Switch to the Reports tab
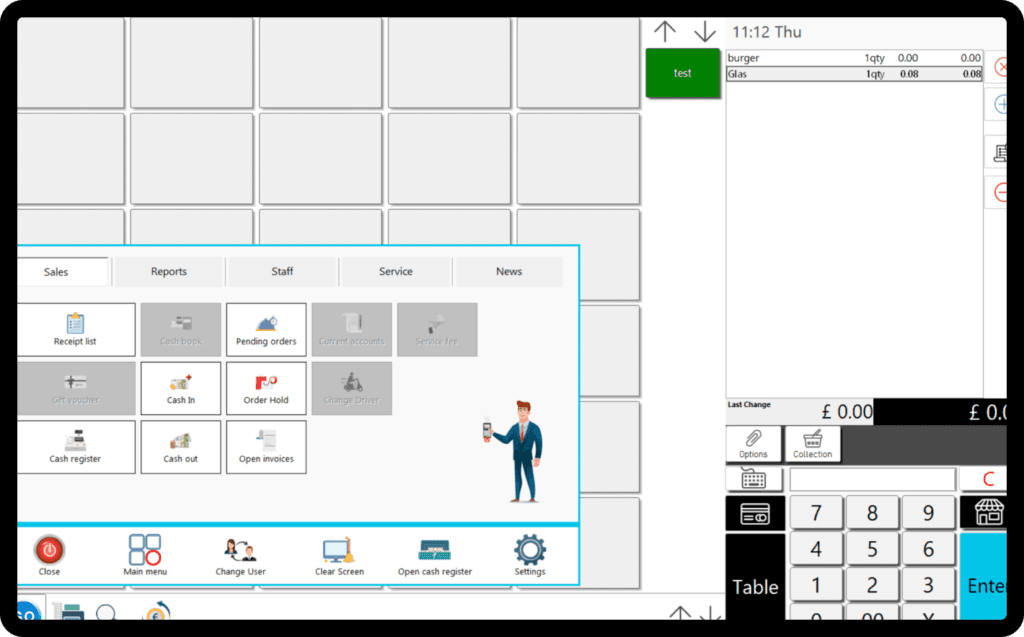This screenshot has width=1024, height=637. point(169,272)
